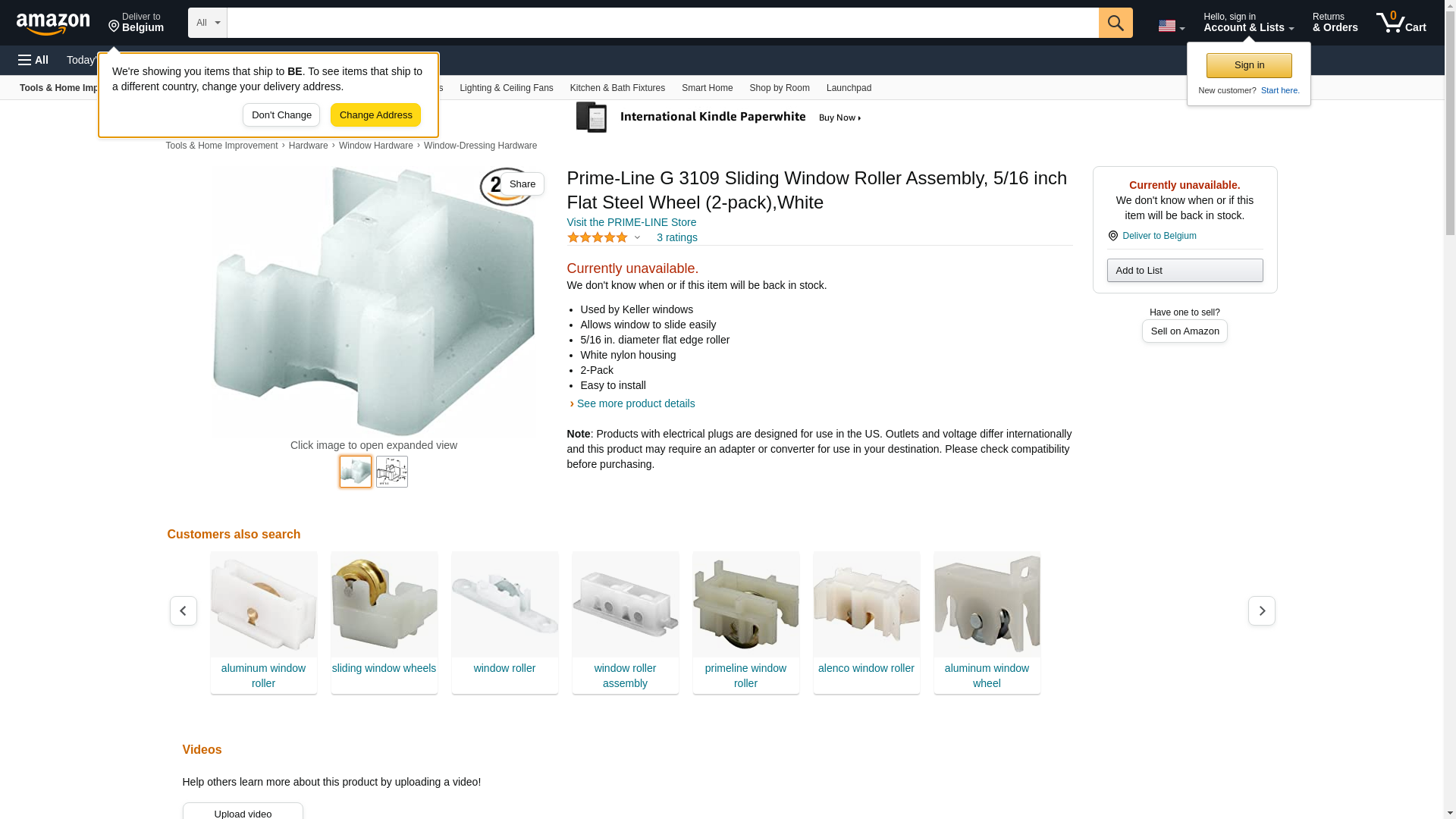Click Visit the PRIME-LINE Store link
This screenshot has width=1456, height=819.
(x=632, y=222)
